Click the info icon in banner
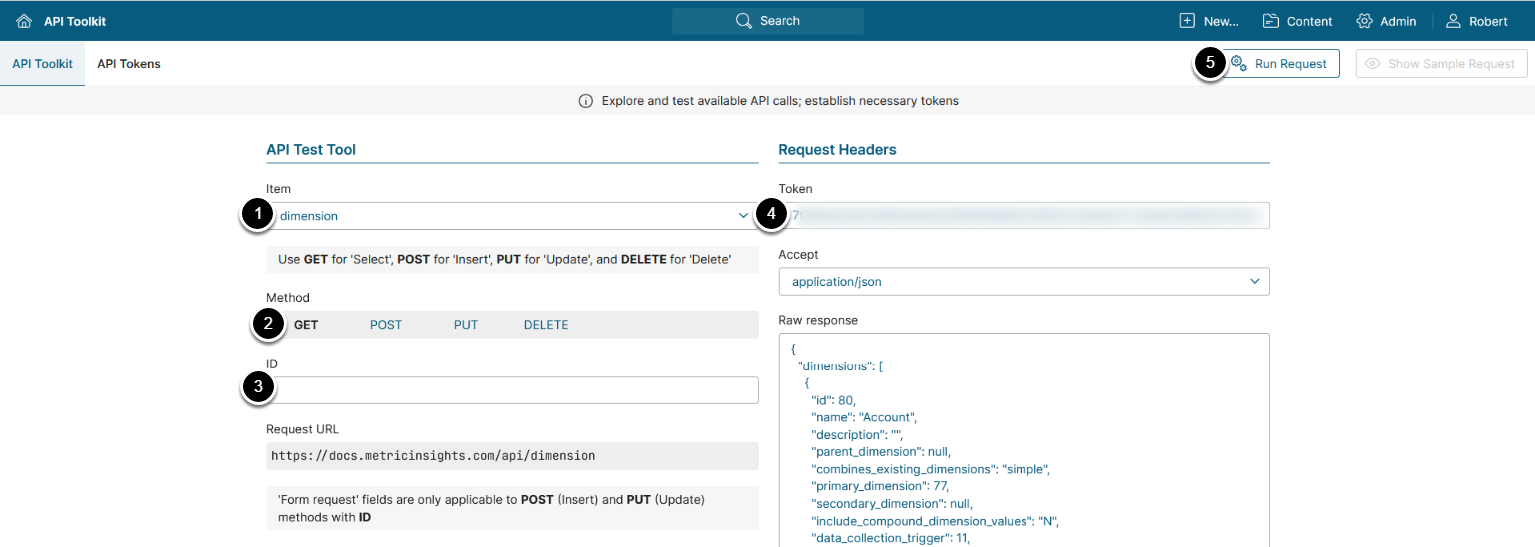Image resolution: width=1535 pixels, height=547 pixels. click(x=586, y=101)
